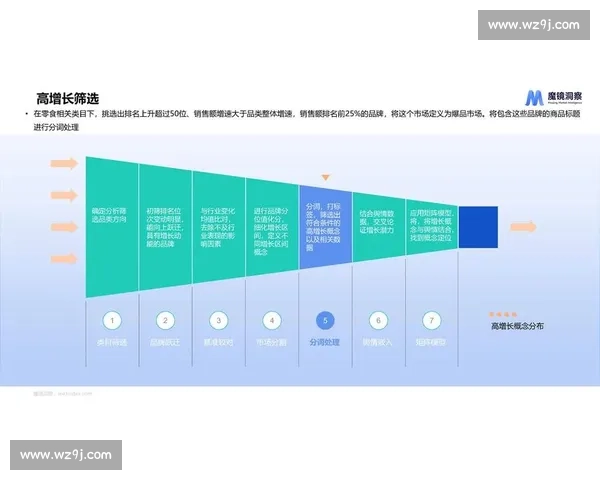Image resolution: width=600 pixels, height=480 pixels.
Task: Click funnel segment starting 进行品牌分位值化分
Action: click(272, 227)
